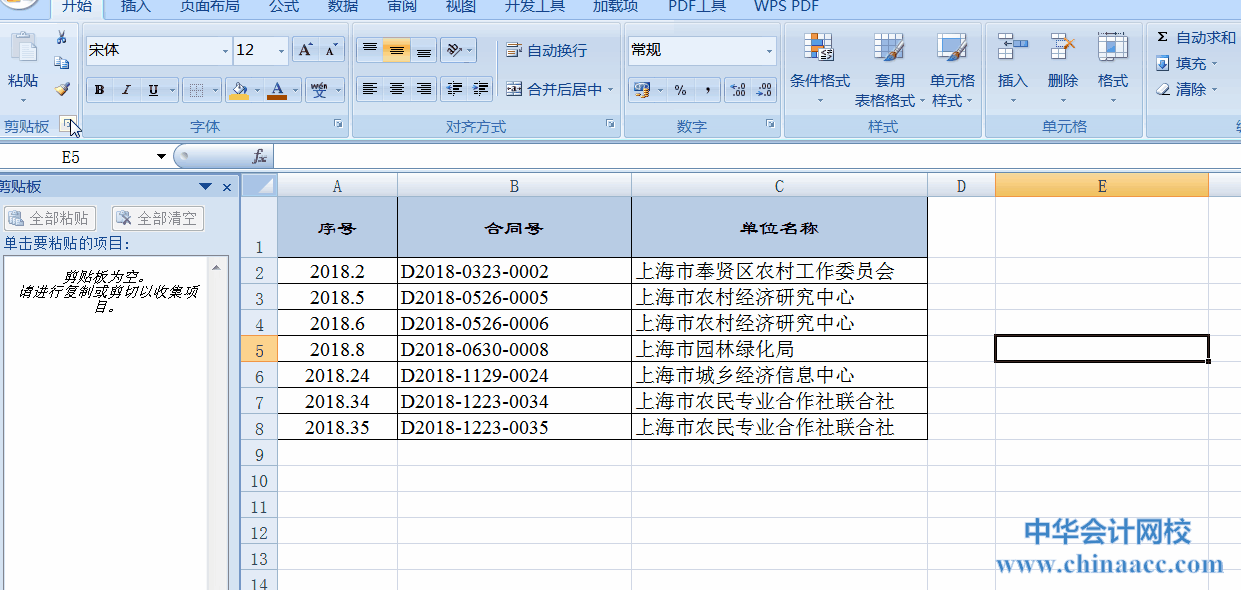Screen dimensions: 1241x590
Task: Click the decrease decimal icon
Action: coord(765,90)
